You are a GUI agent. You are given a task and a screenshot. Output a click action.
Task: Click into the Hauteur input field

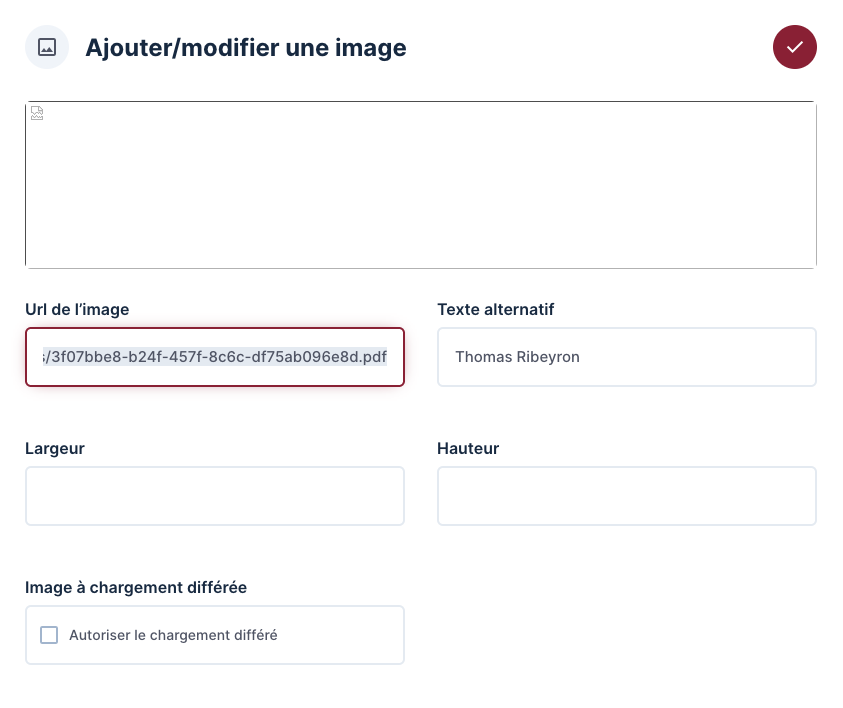[x=627, y=496]
